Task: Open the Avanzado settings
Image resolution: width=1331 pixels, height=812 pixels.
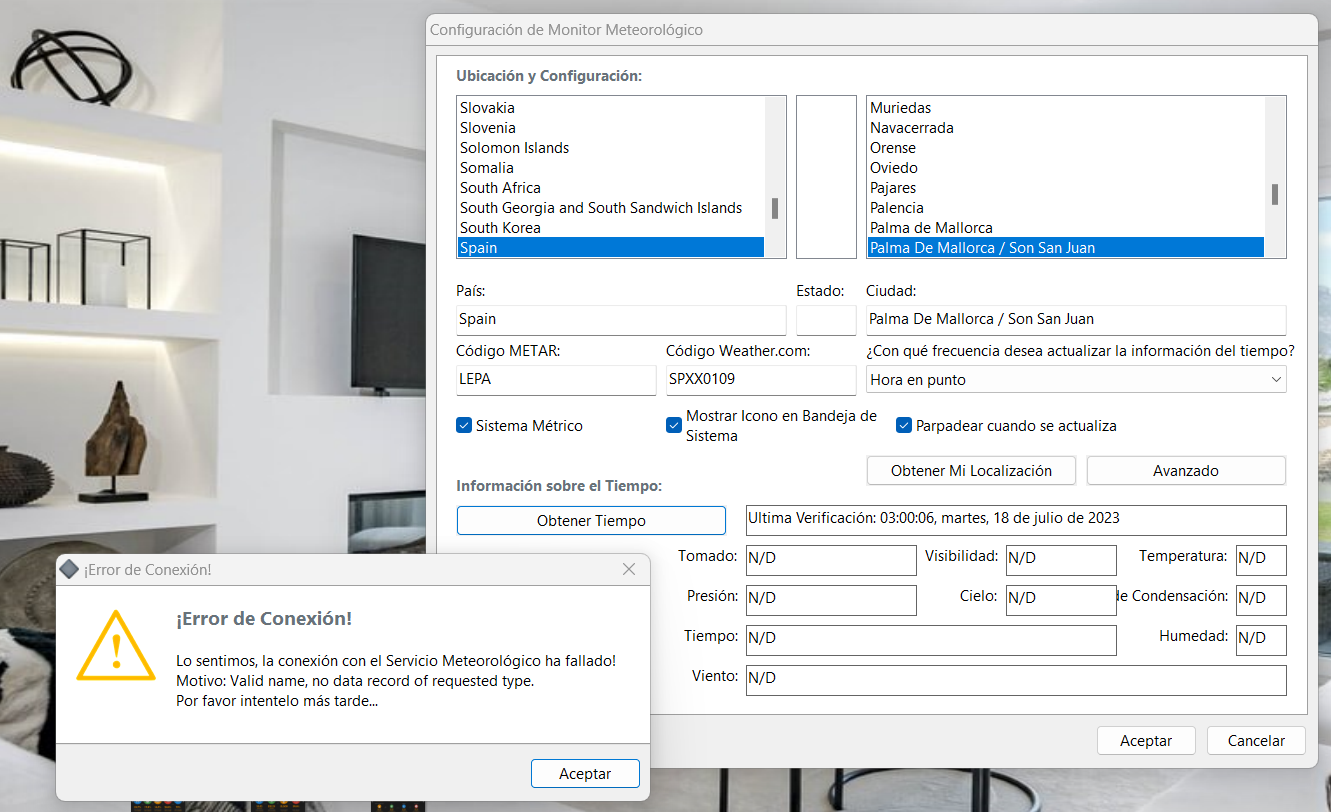Action: pos(1185,470)
